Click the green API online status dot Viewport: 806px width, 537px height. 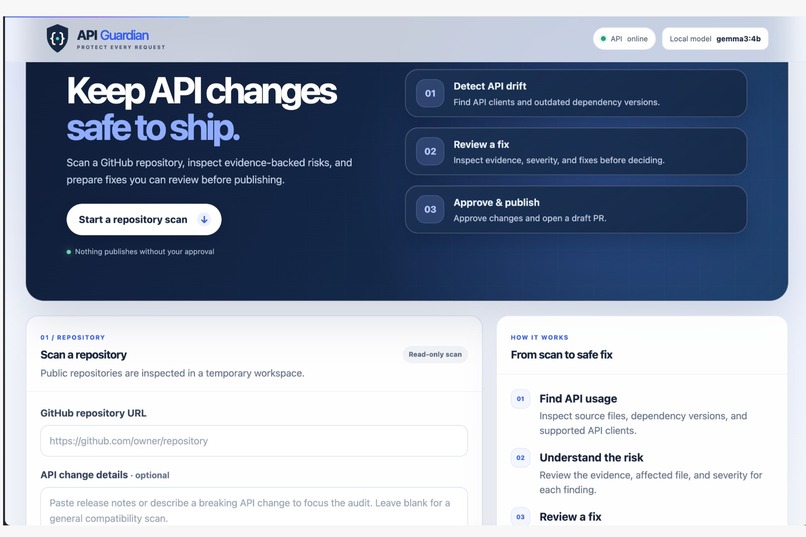pos(603,39)
